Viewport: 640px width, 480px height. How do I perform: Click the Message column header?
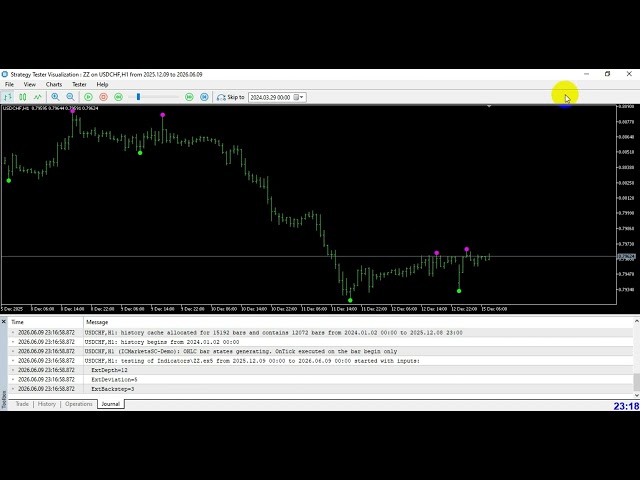[358, 322]
